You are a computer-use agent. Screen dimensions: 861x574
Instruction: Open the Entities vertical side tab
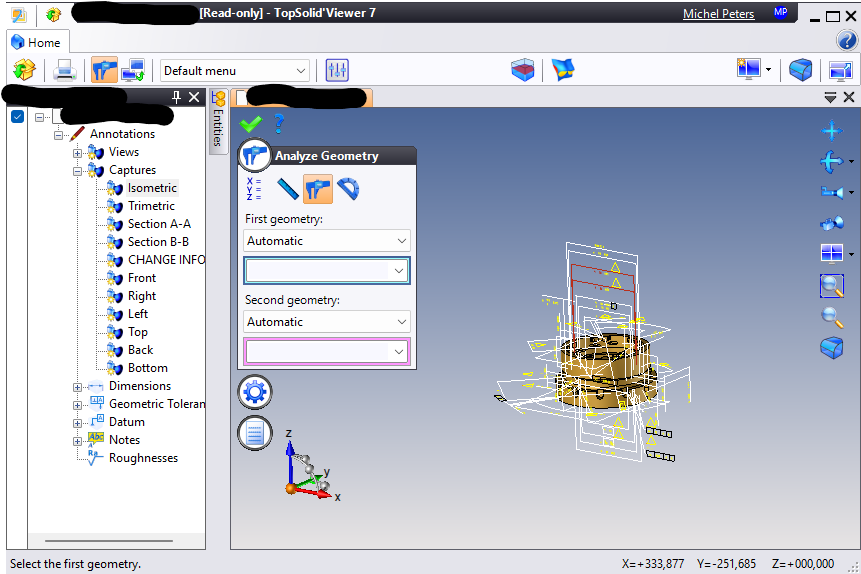pyautogui.click(x=218, y=121)
